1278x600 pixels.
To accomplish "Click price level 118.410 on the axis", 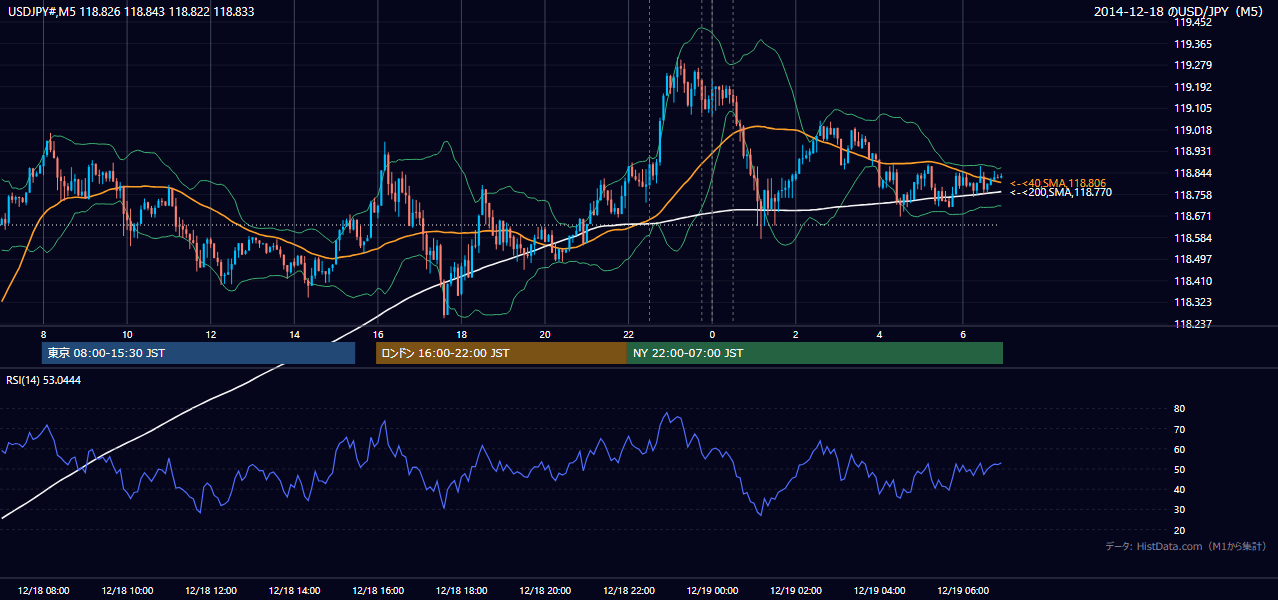I will tap(1193, 281).
